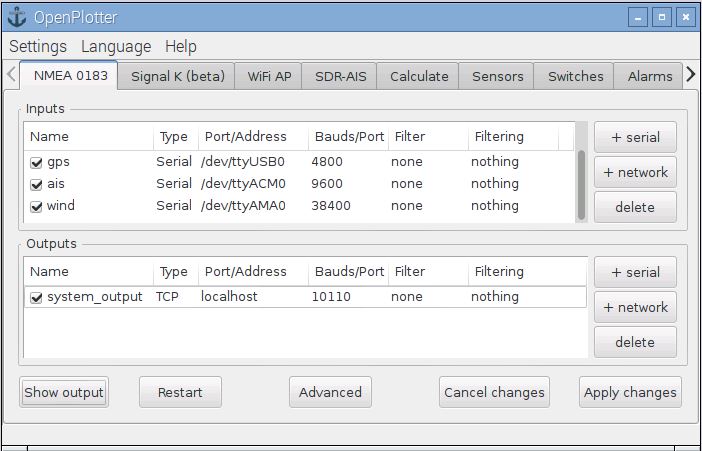Click delete in the Outputs section
Screen dimensions: 702x451
point(635,342)
